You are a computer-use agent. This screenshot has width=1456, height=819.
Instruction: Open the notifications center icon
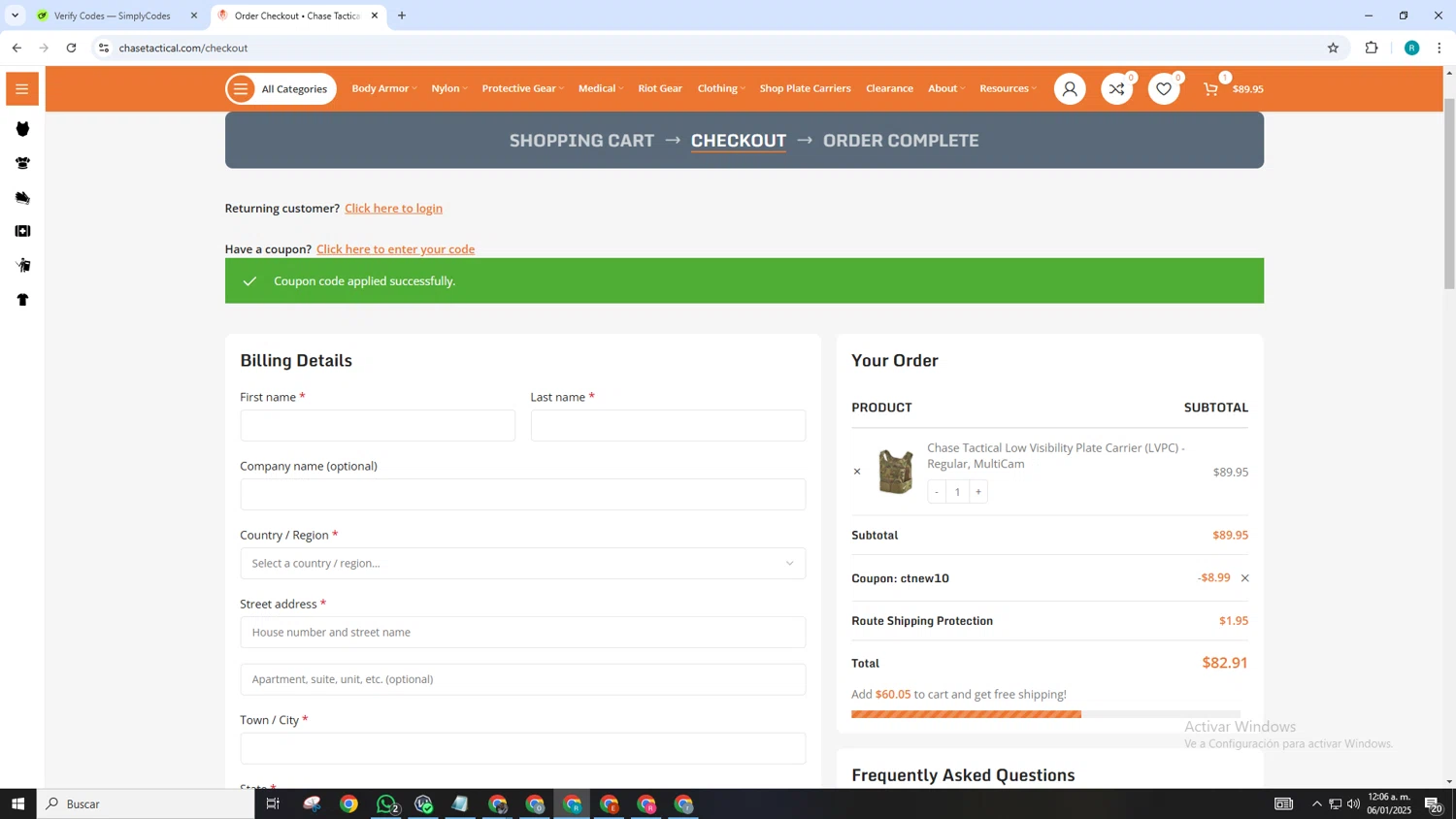(1433, 803)
